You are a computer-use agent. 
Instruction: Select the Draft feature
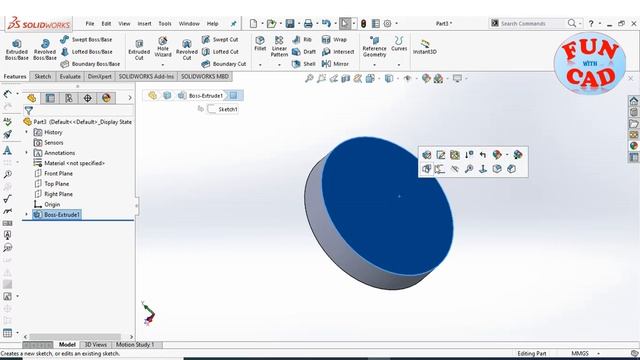304,52
